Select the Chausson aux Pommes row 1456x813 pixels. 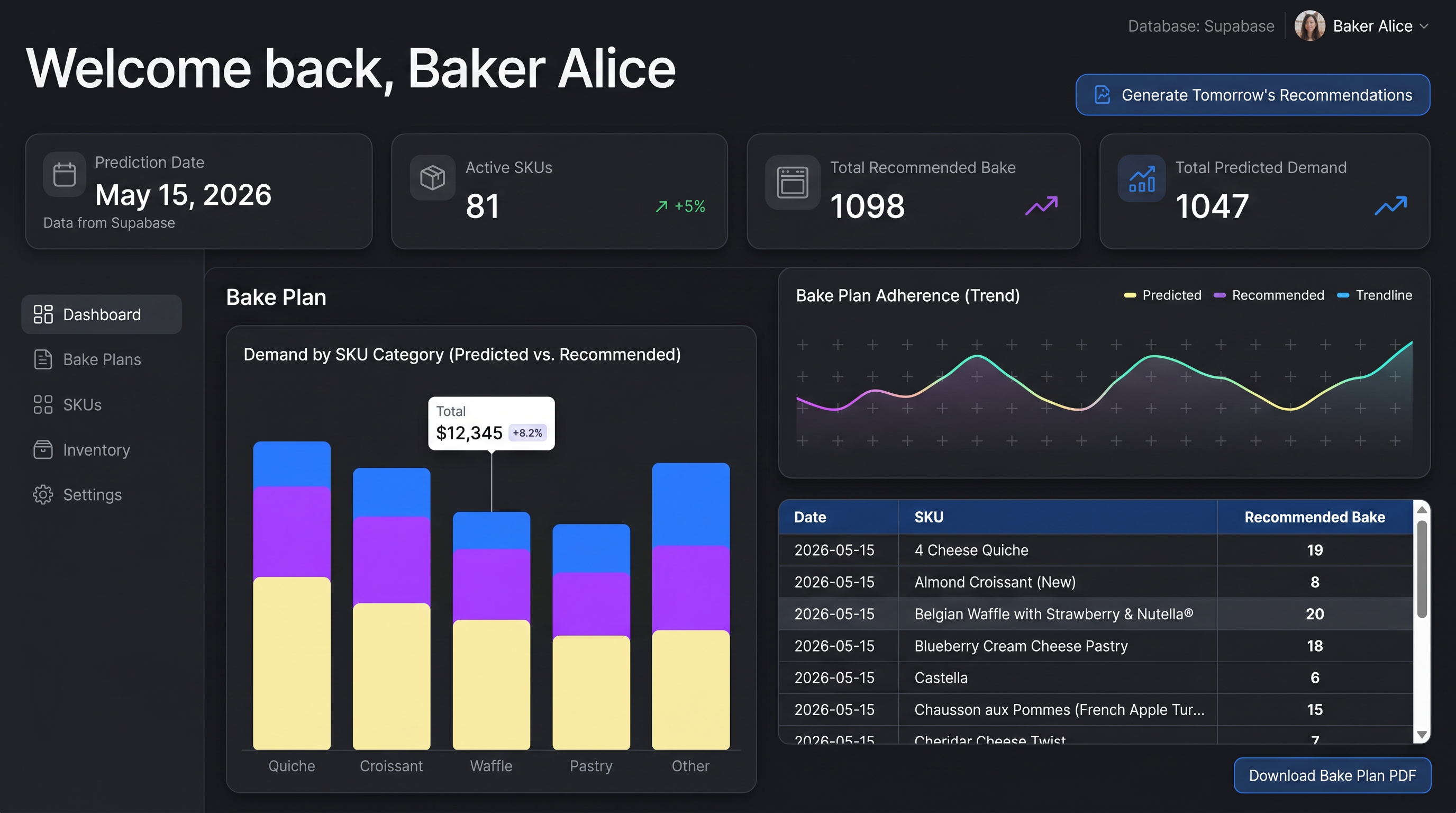click(x=1096, y=710)
